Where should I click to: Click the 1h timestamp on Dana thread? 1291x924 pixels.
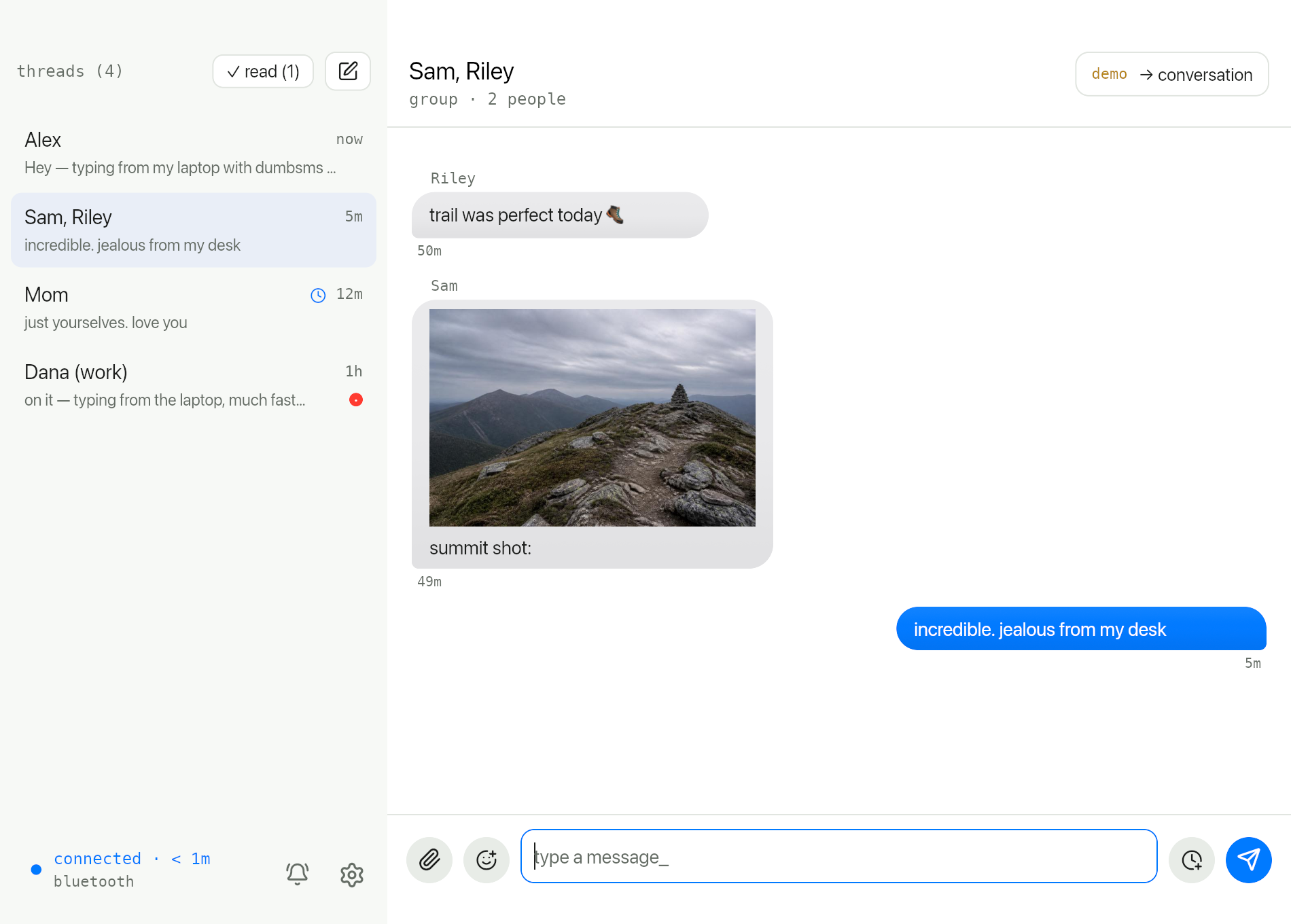point(354,371)
